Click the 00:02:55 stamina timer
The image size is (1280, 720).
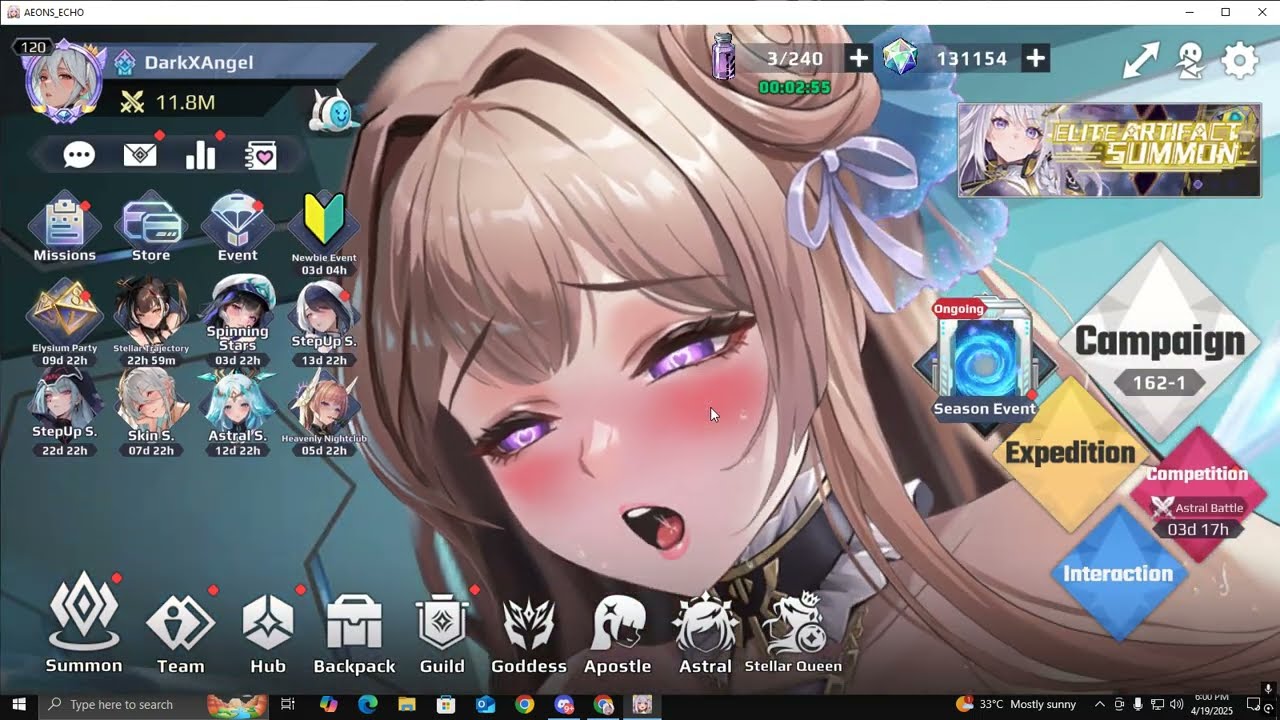click(794, 88)
